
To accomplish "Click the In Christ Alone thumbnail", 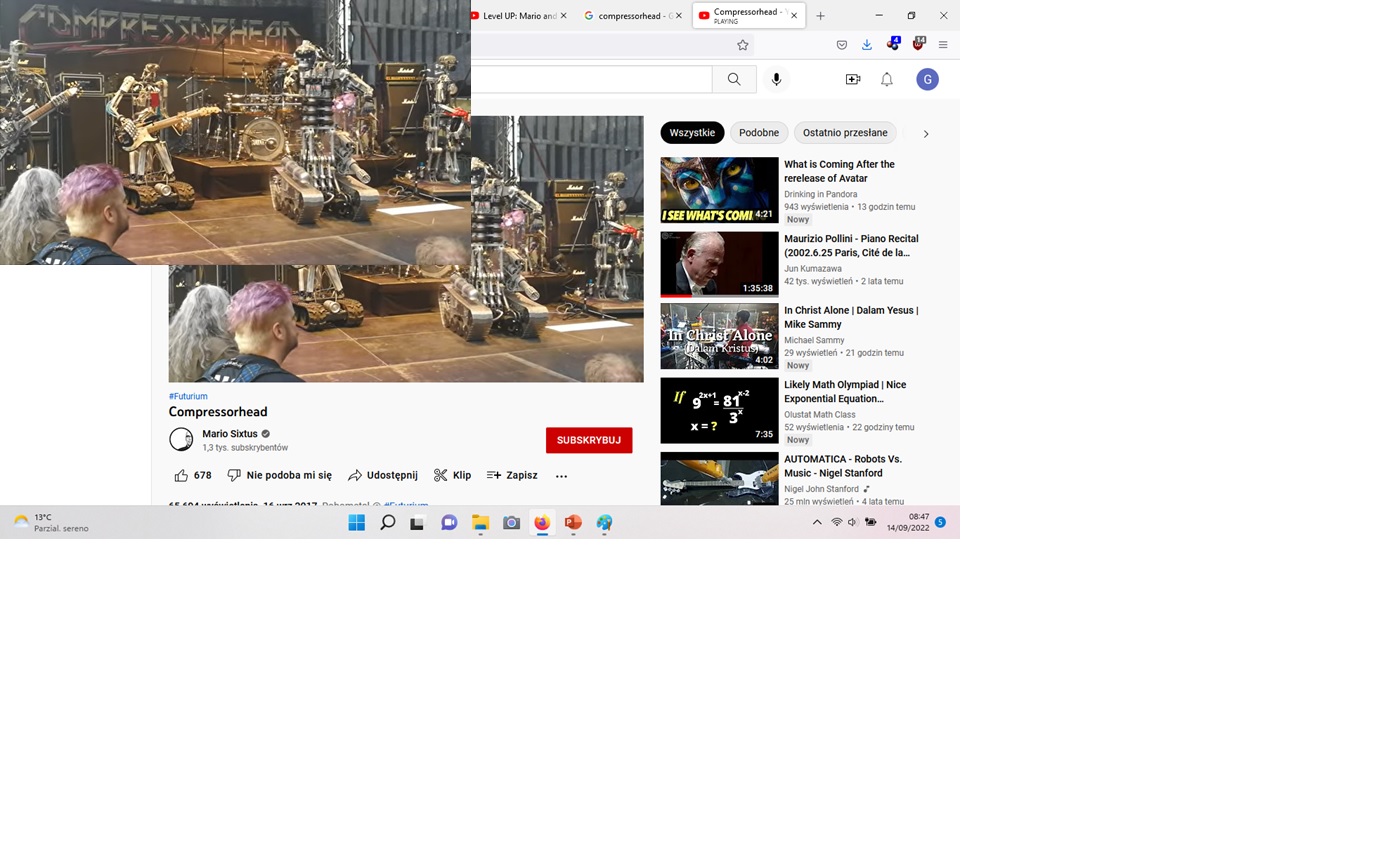I will coord(719,336).
